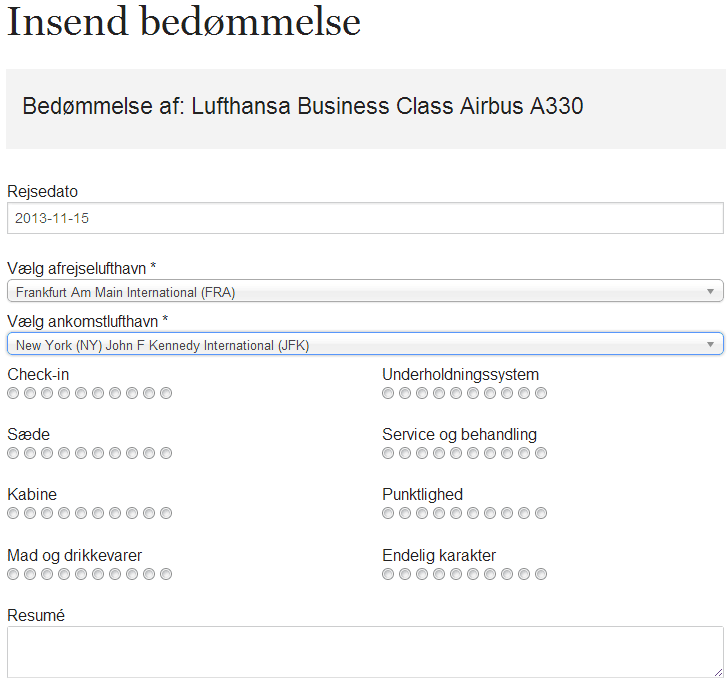The width and height of the screenshot is (728, 684).
Task: Expand the Vælg ankomstlufthavn dropdown
Action: click(364, 345)
